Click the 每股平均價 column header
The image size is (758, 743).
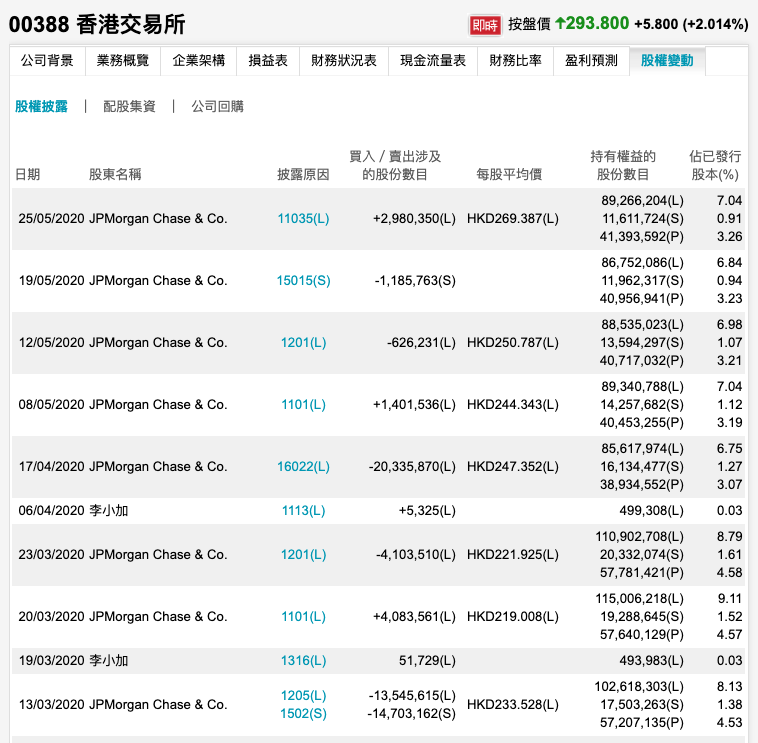[509, 174]
